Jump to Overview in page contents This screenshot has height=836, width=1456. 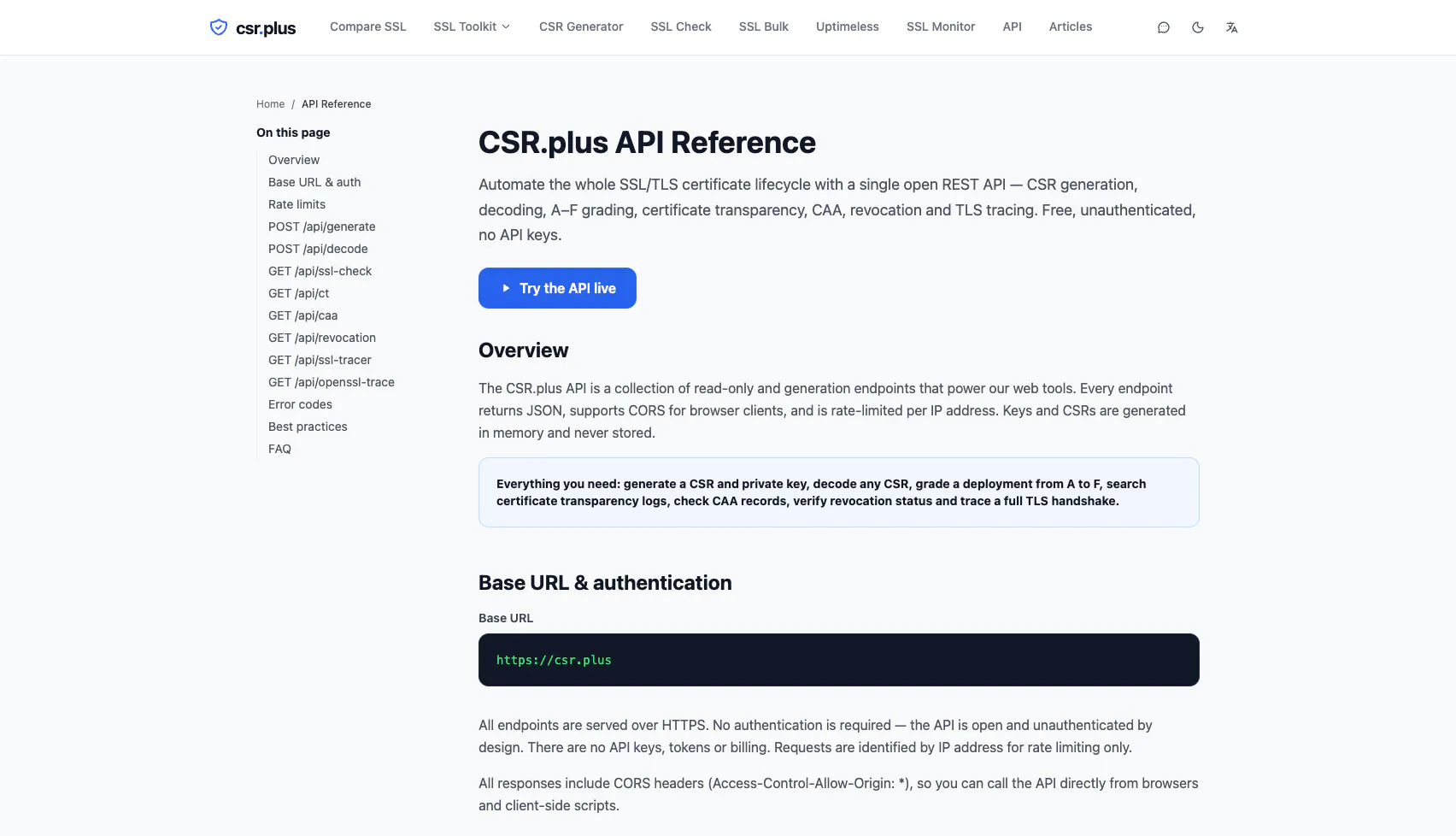pyautogui.click(x=294, y=160)
